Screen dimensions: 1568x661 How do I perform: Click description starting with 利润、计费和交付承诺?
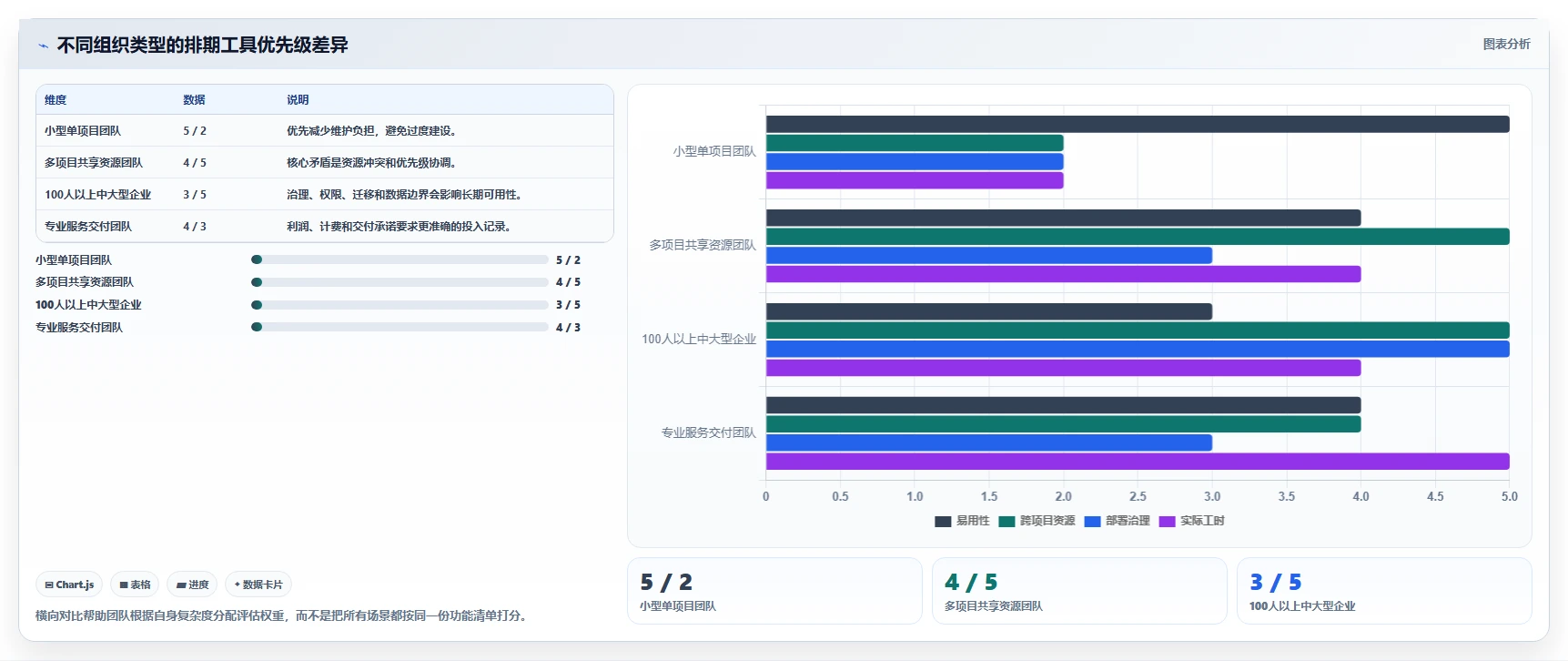(400, 227)
